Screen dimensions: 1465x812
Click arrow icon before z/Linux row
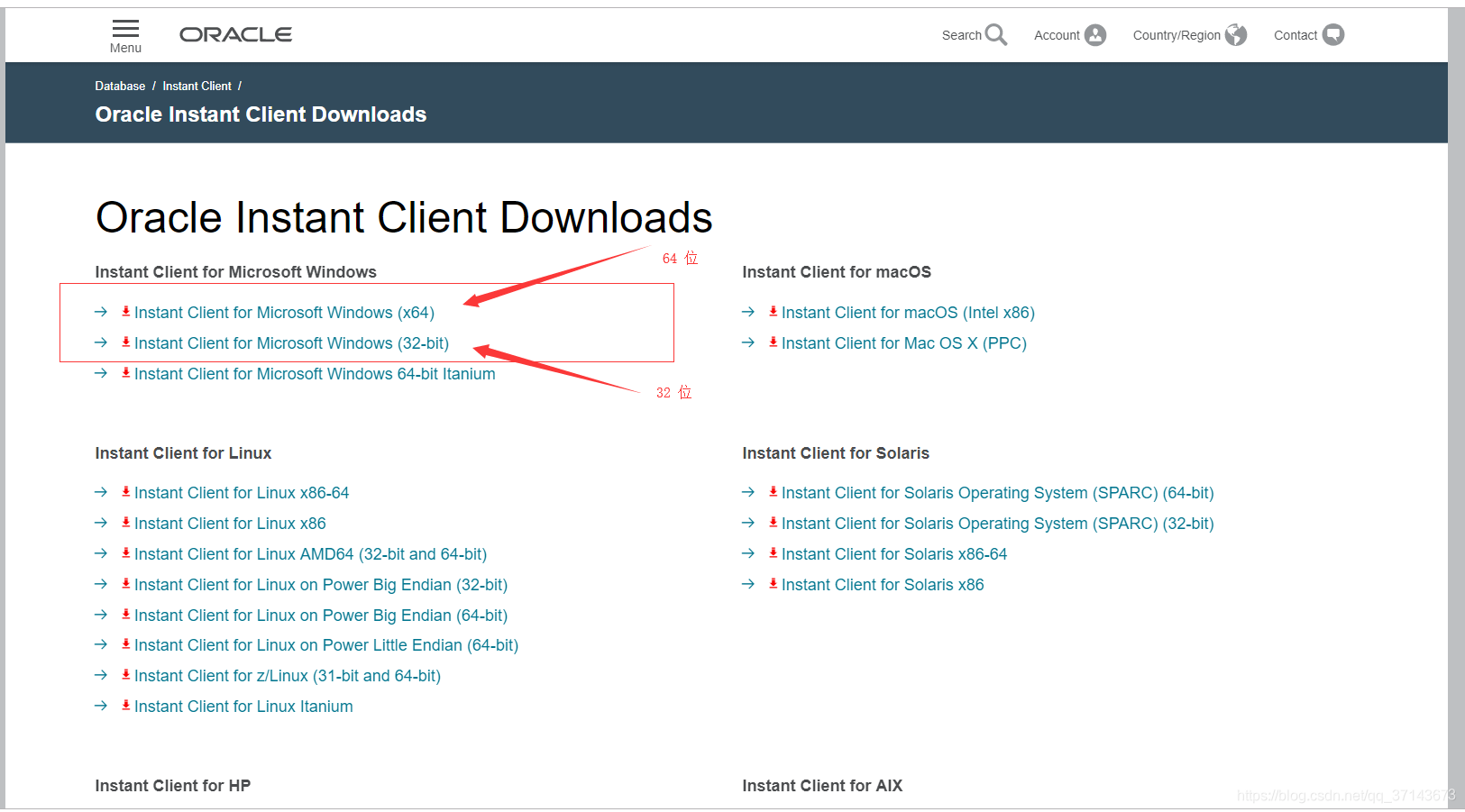coord(101,675)
